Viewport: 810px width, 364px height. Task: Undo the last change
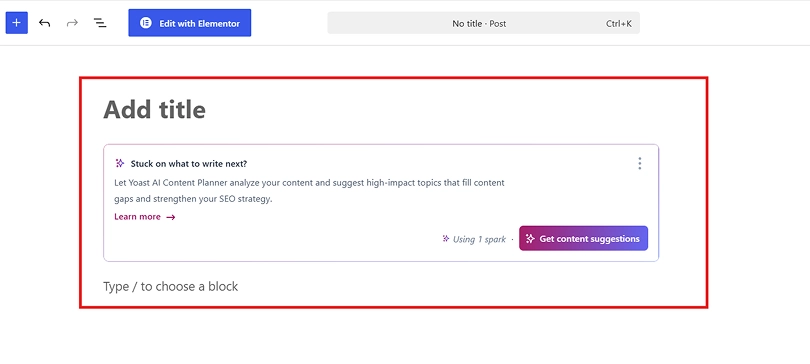click(x=44, y=23)
